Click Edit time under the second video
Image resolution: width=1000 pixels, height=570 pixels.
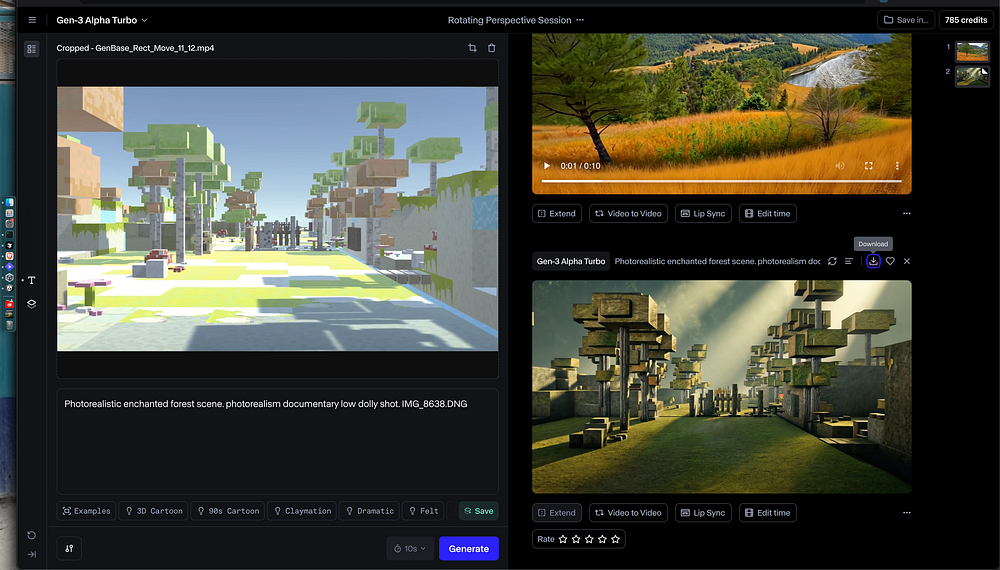[x=767, y=513]
